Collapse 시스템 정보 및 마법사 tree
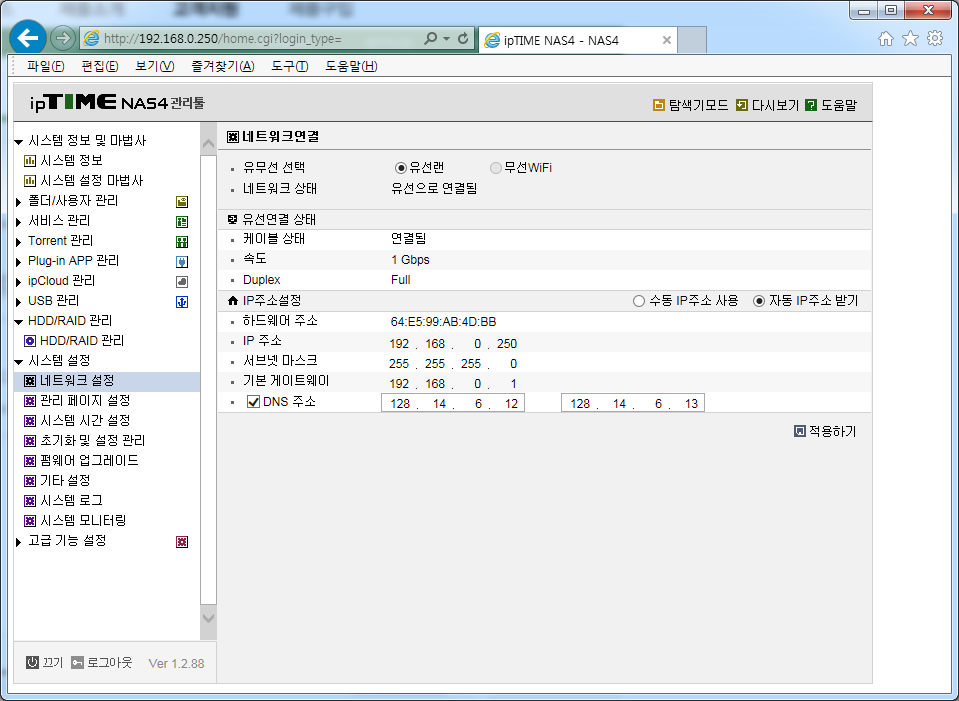The image size is (959, 701). click(18, 142)
